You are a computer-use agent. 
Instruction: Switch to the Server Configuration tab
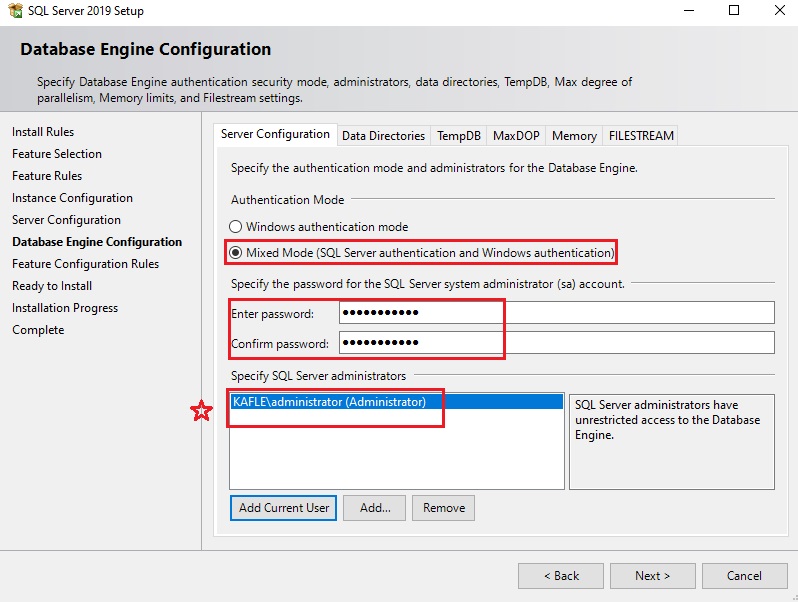275,134
